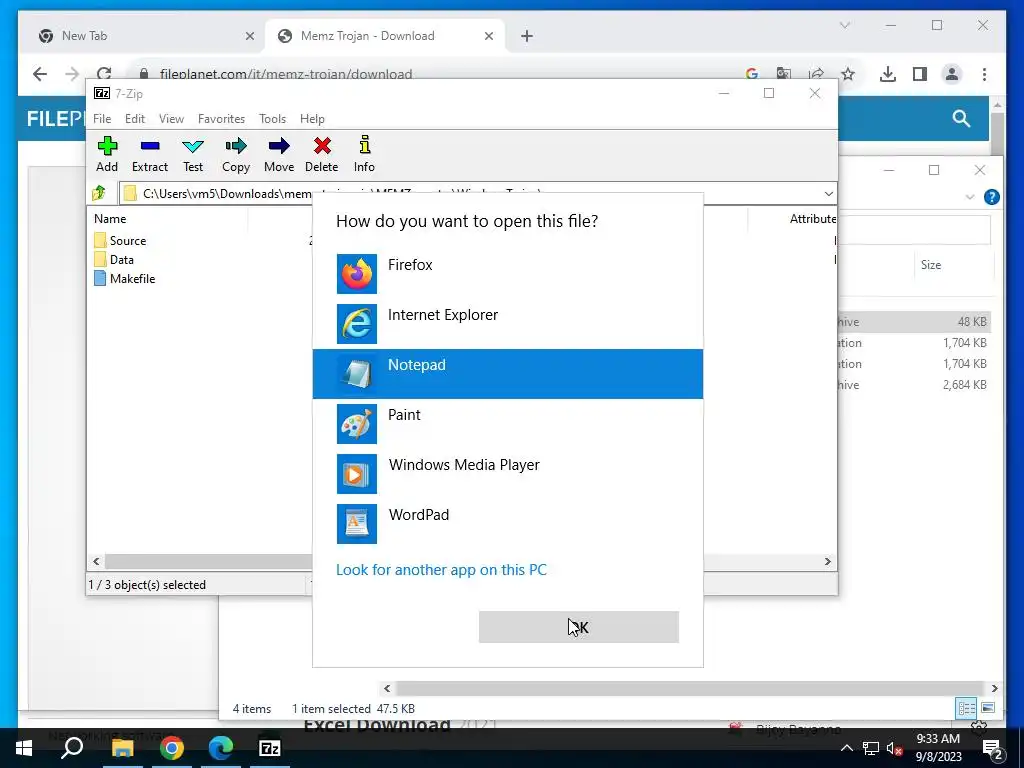Choose Firefox to open the file

[x=508, y=274]
